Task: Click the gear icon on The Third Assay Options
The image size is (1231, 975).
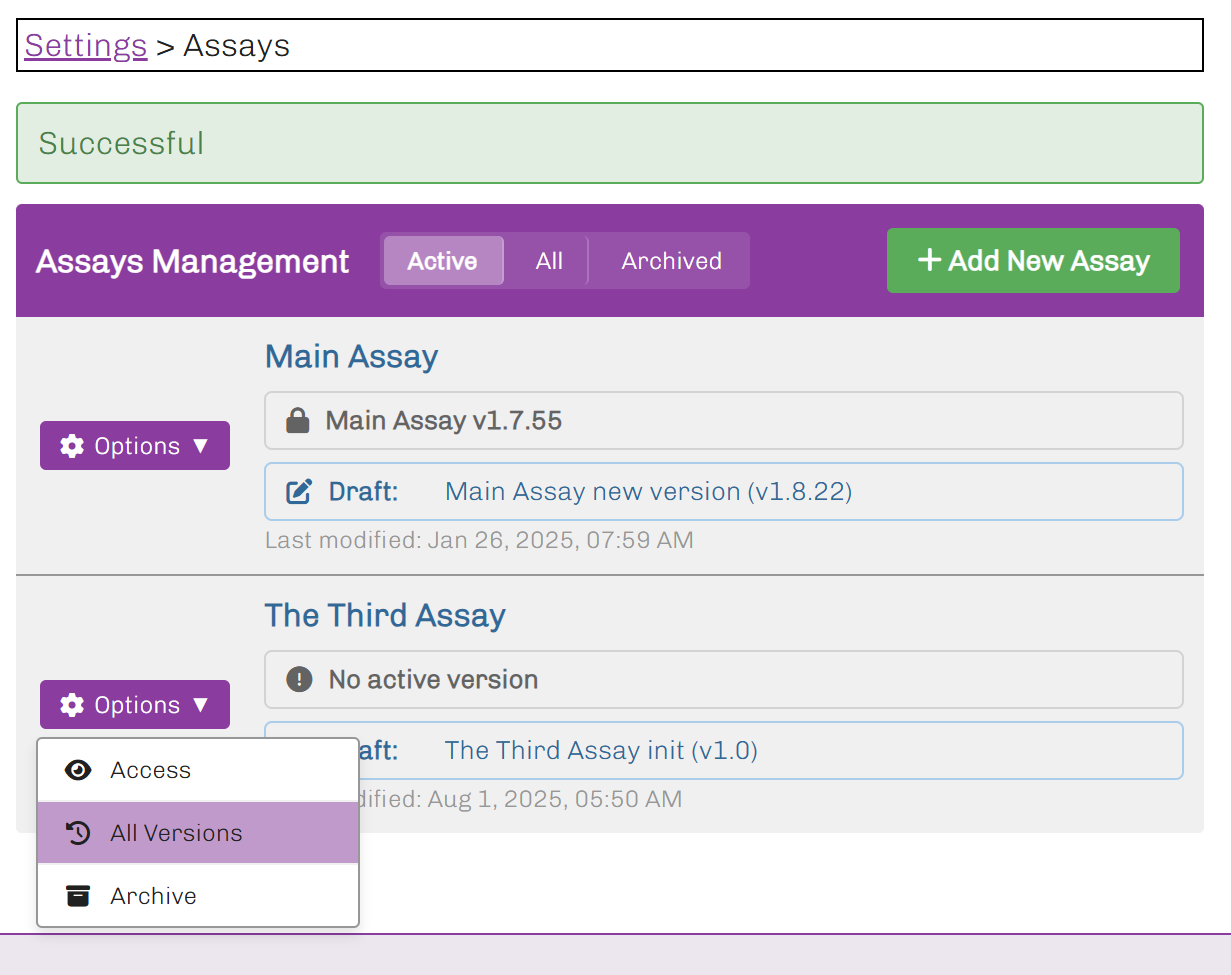Action: coord(72,705)
